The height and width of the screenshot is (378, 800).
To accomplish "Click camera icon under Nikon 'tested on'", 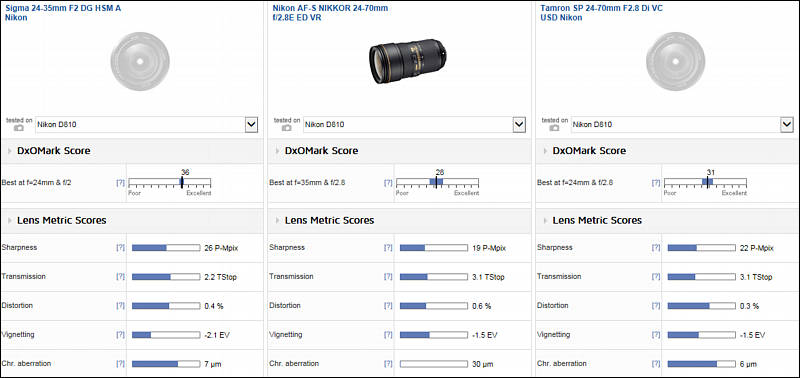I will coord(287,128).
